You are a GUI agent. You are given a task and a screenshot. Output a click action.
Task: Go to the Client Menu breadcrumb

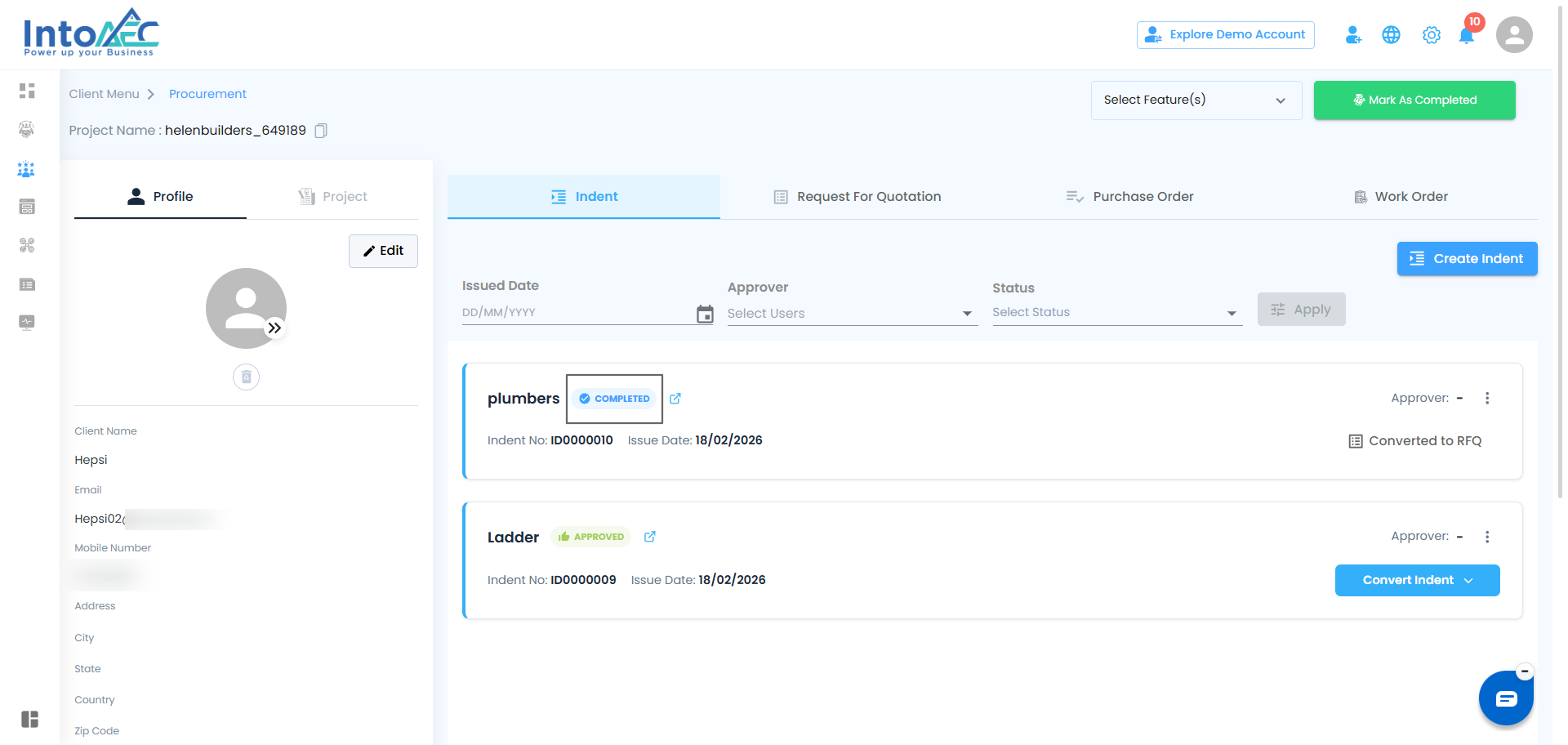tap(105, 94)
